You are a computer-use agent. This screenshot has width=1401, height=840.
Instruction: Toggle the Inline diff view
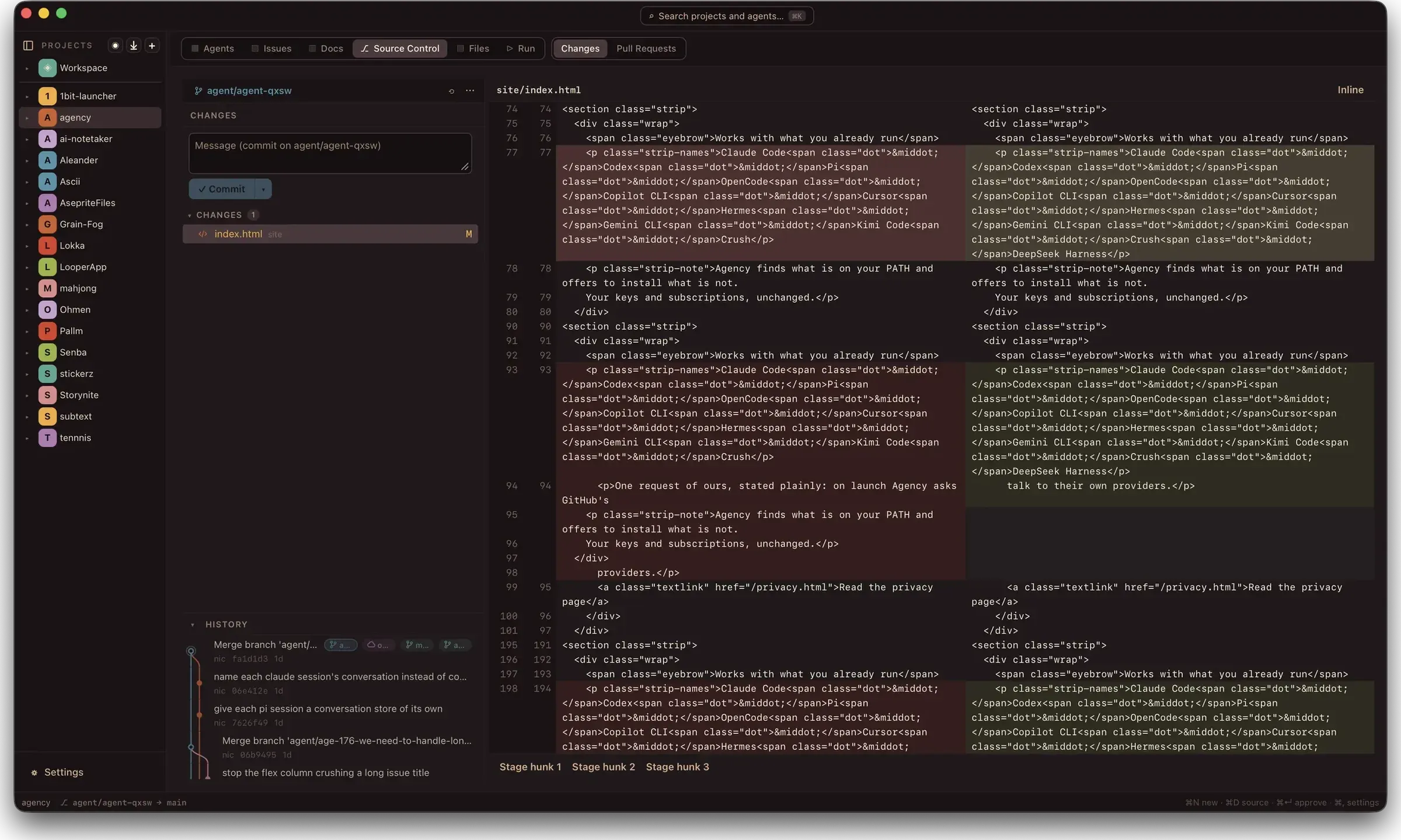tap(1350, 90)
